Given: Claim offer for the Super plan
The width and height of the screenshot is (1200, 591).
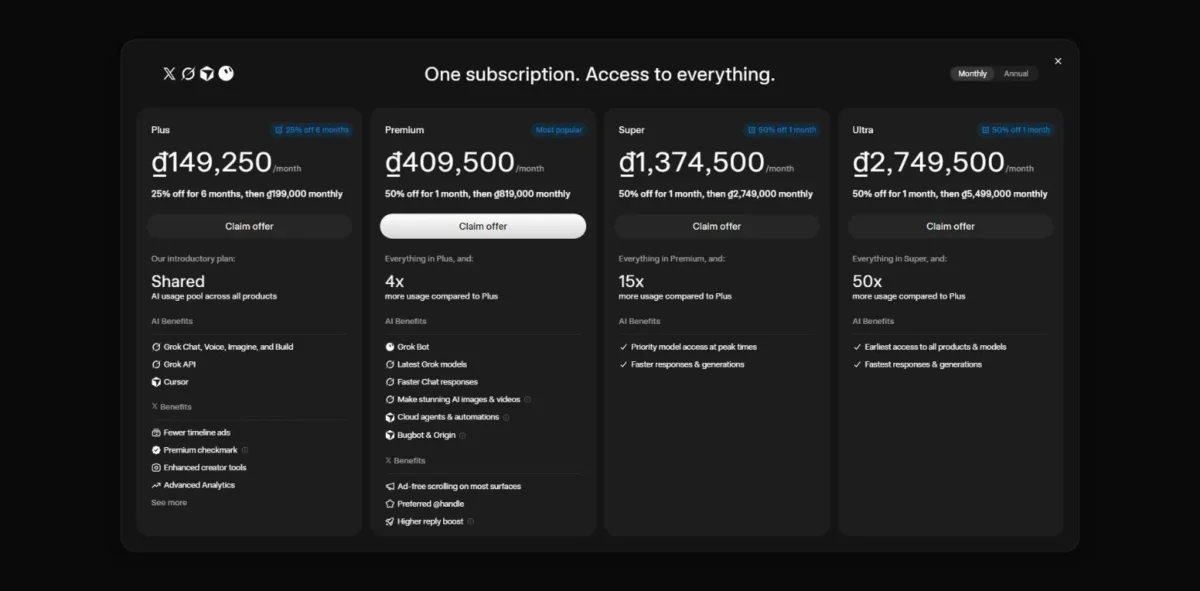Looking at the screenshot, I should pyautogui.click(x=717, y=226).
